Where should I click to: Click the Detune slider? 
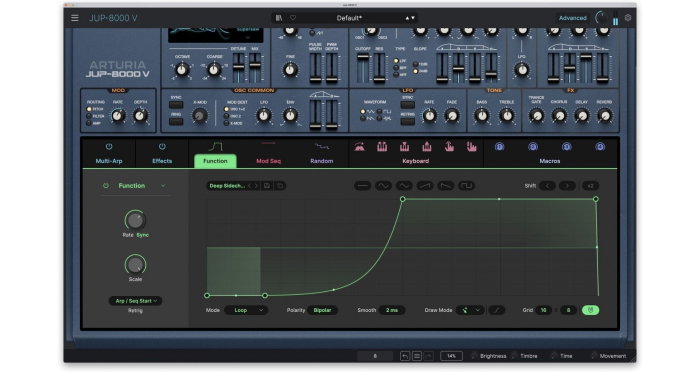pyautogui.click(x=239, y=67)
